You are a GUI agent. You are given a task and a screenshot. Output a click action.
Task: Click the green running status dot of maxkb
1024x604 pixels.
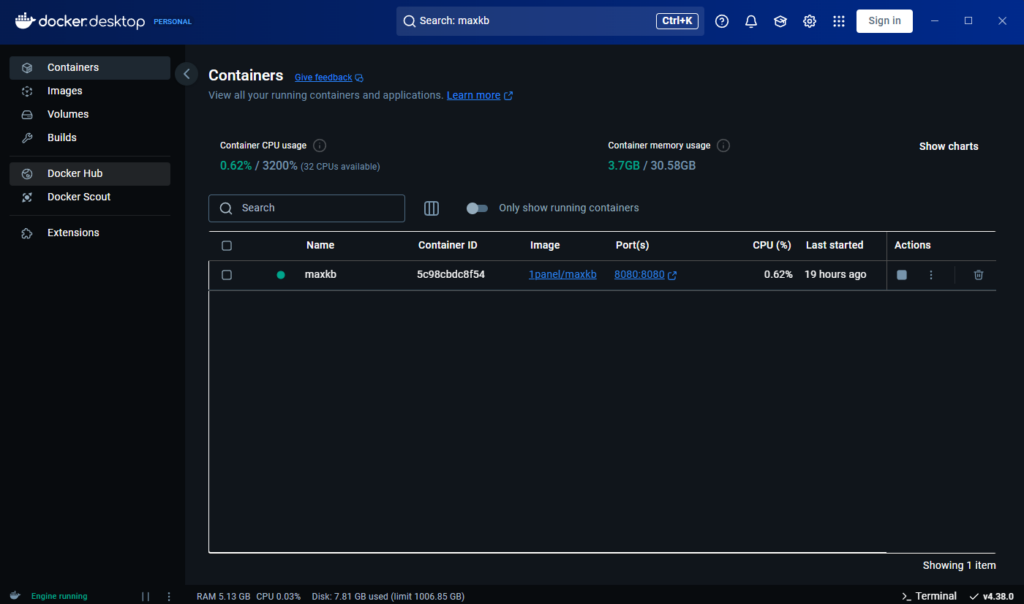pyautogui.click(x=281, y=275)
